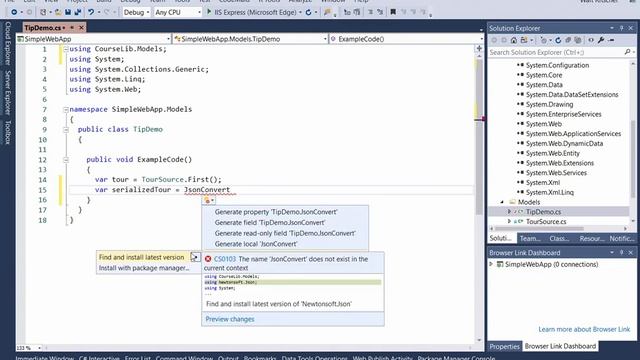Click pin icon on Solution Explorer panel
Screen dimensions: 640x360
pos(621,28)
